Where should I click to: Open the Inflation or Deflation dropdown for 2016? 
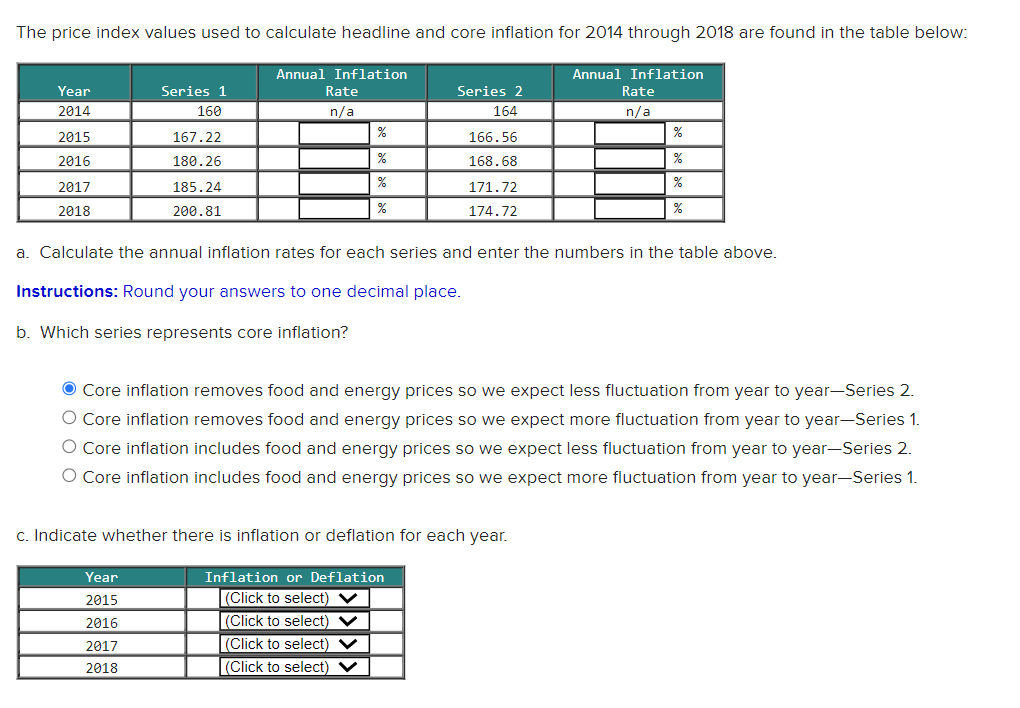294,620
